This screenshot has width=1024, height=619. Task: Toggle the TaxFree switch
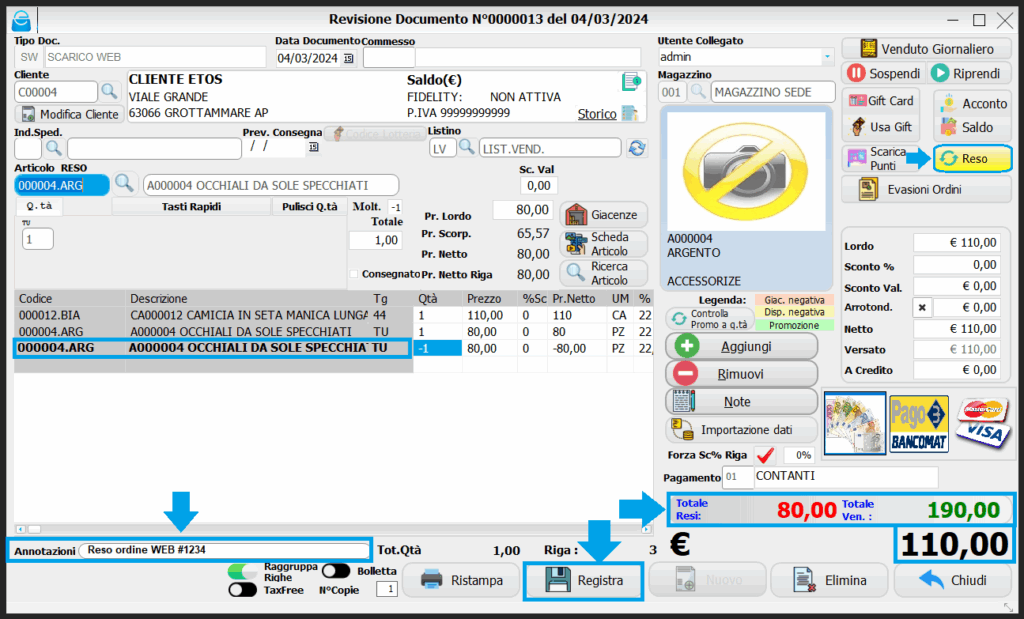tap(243, 590)
